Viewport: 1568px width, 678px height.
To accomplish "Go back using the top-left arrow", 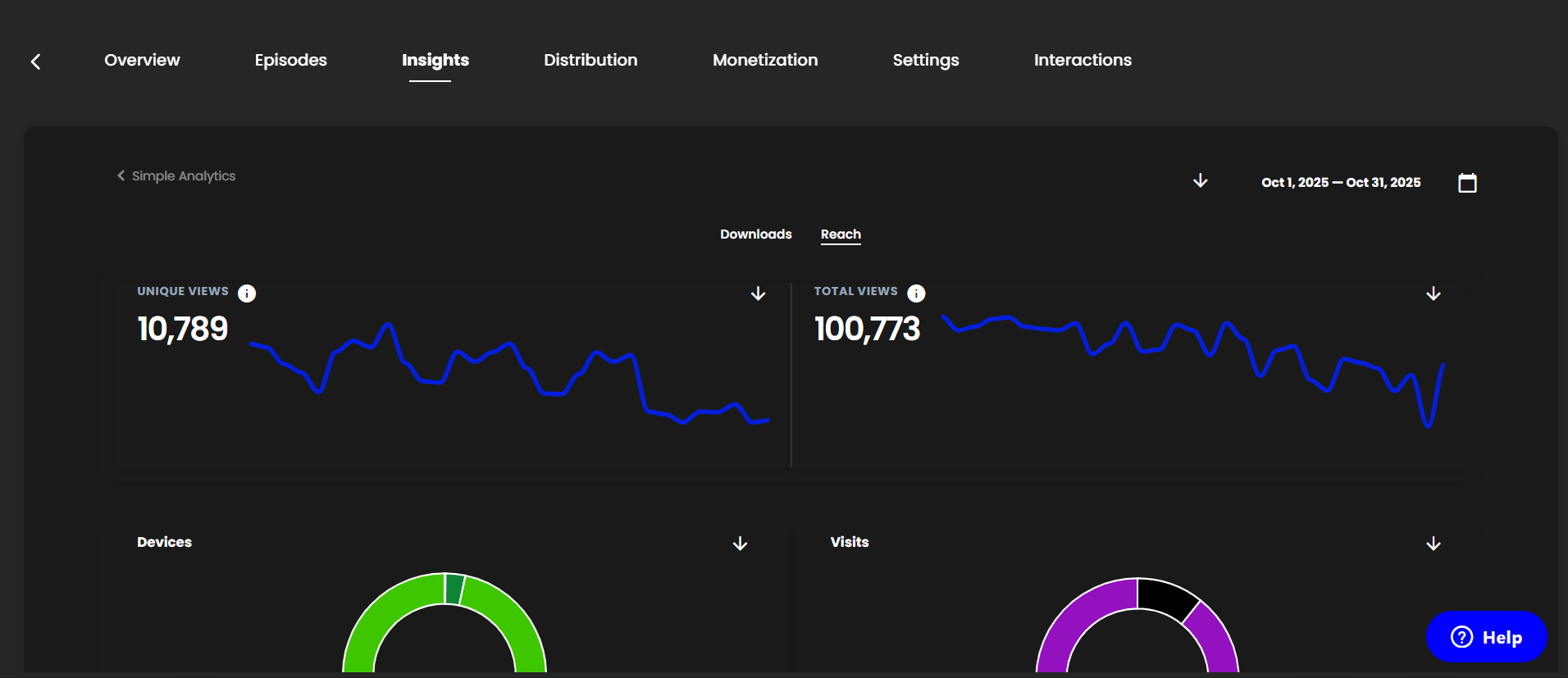I will point(35,61).
